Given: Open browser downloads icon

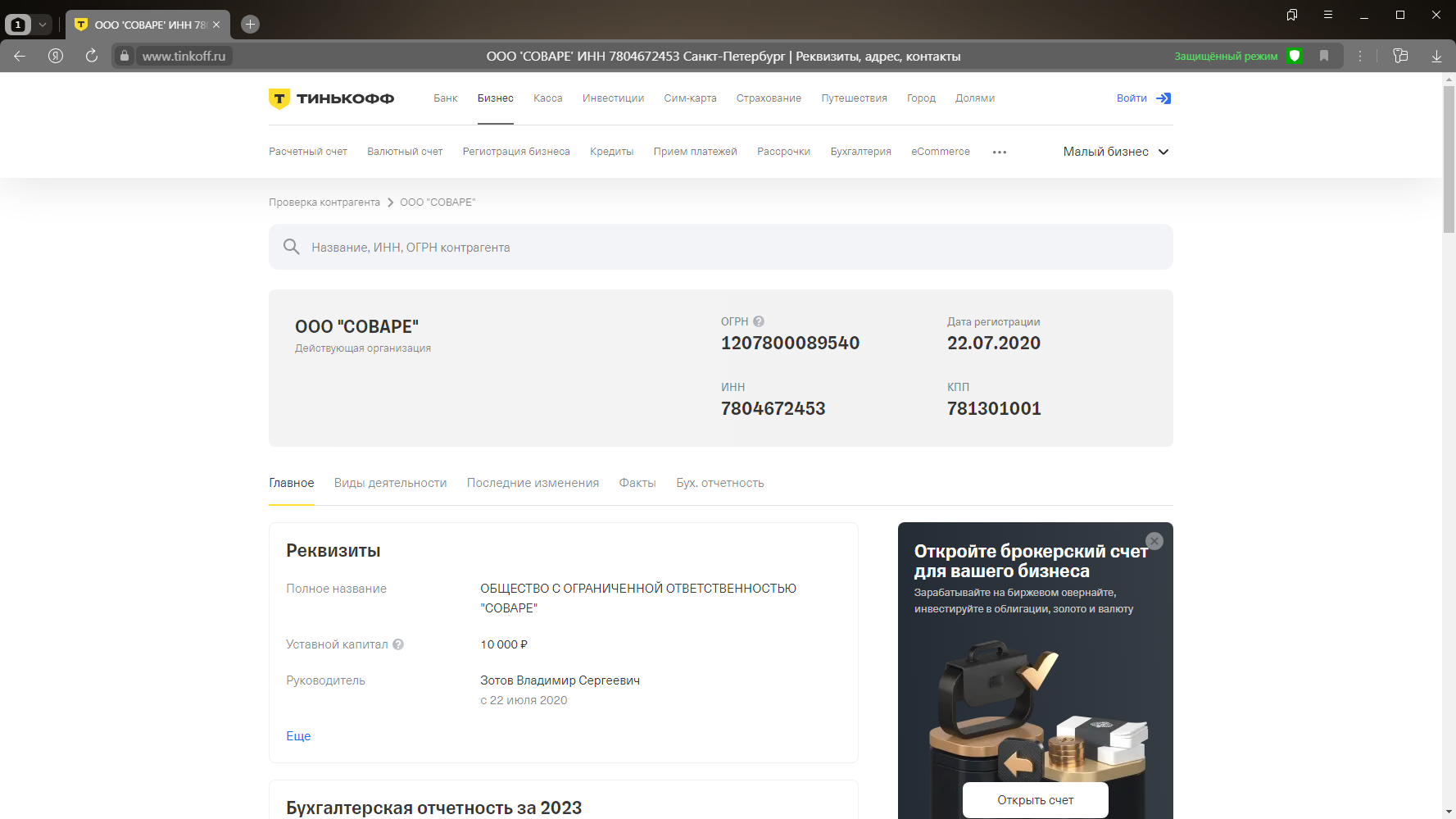Looking at the screenshot, I should [1436, 56].
